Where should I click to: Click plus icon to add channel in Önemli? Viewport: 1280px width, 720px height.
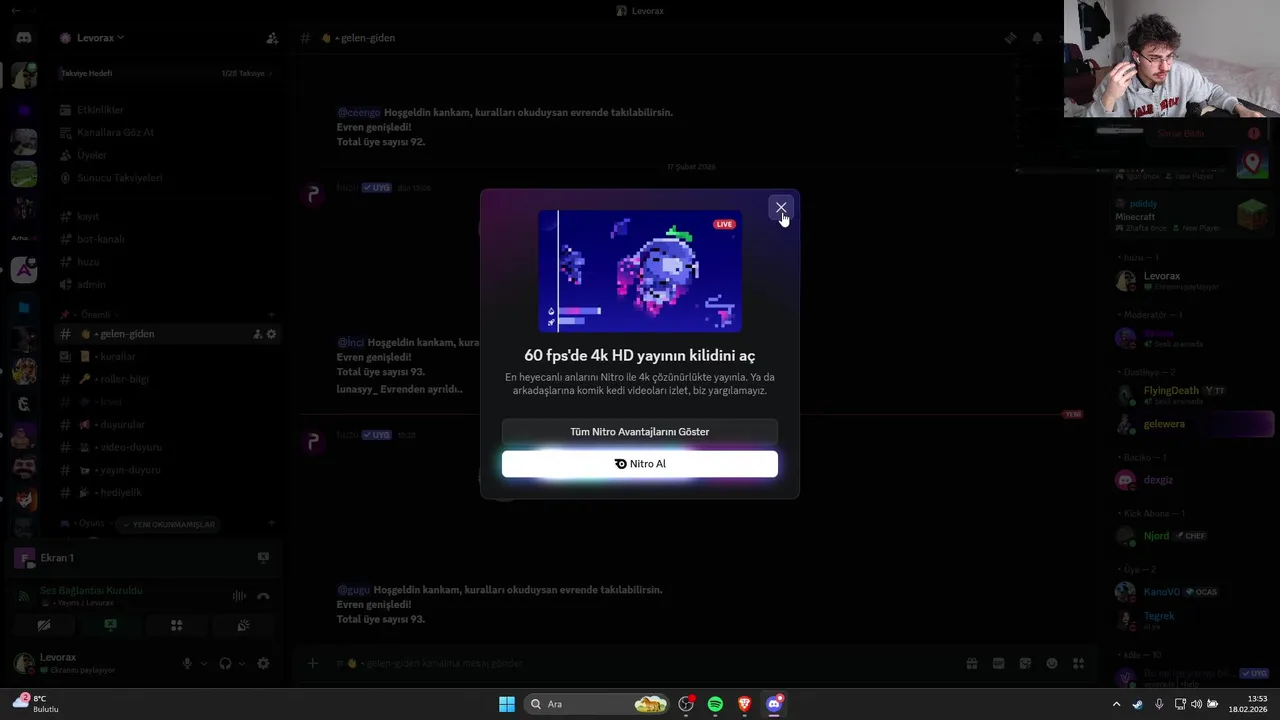pos(271,314)
